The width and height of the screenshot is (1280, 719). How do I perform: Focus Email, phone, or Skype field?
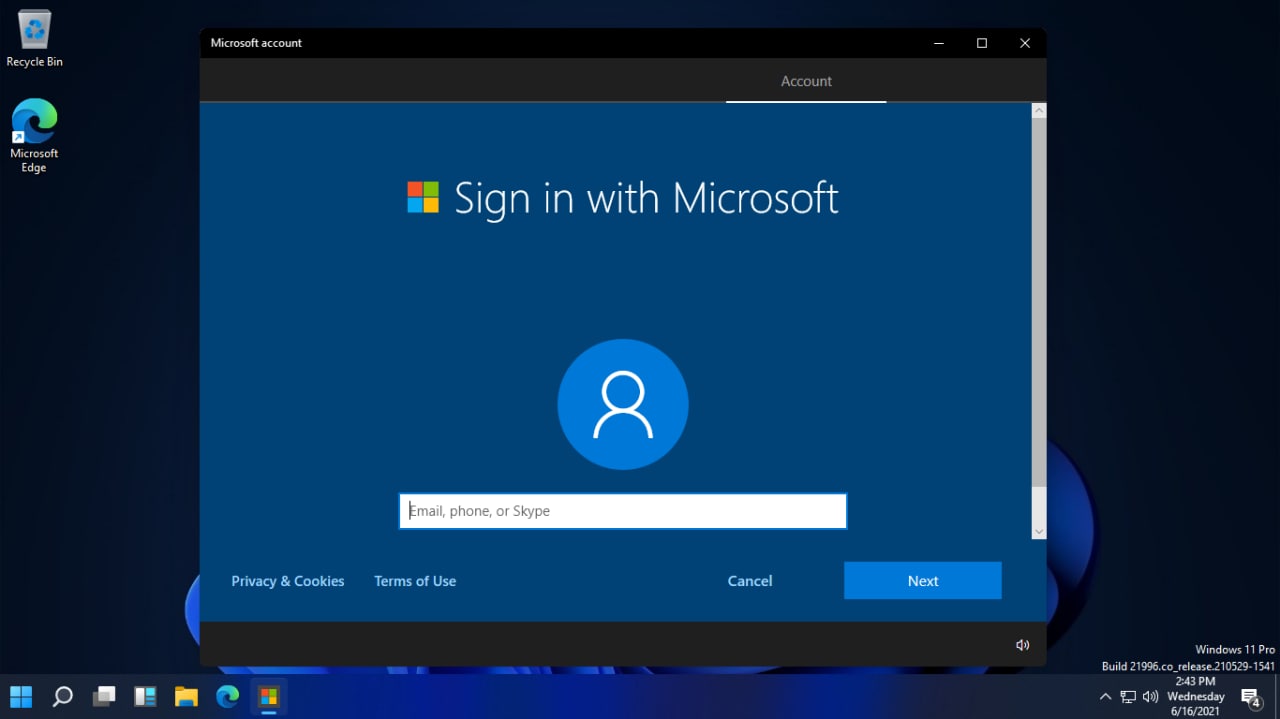[623, 511]
